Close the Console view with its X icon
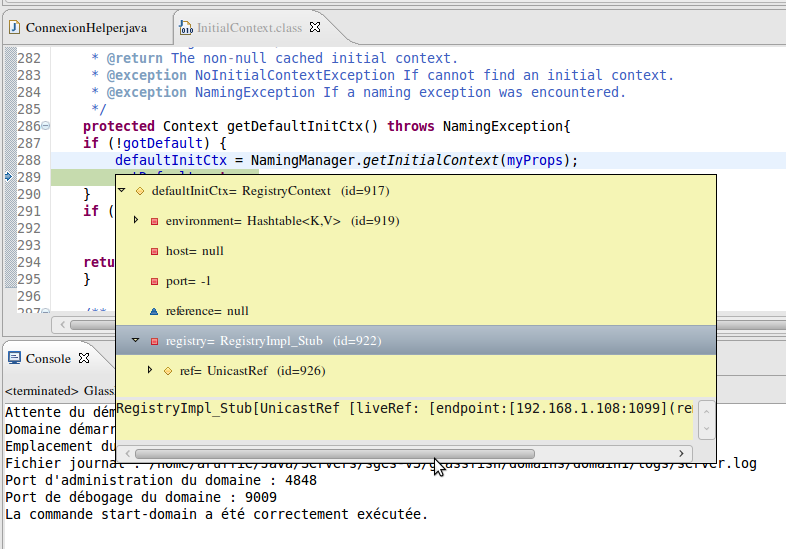This screenshot has height=549, width=786. click(84, 358)
